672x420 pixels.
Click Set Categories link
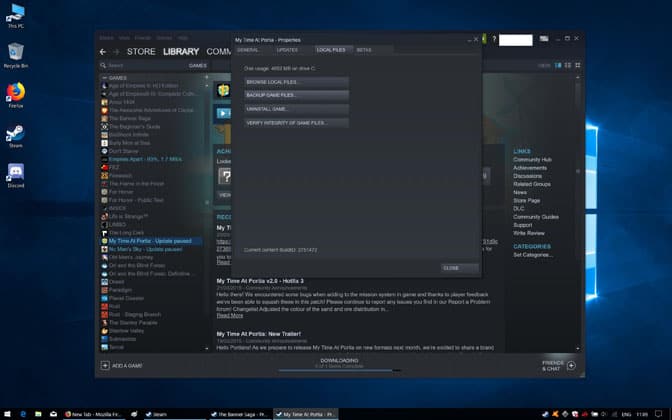click(x=533, y=255)
